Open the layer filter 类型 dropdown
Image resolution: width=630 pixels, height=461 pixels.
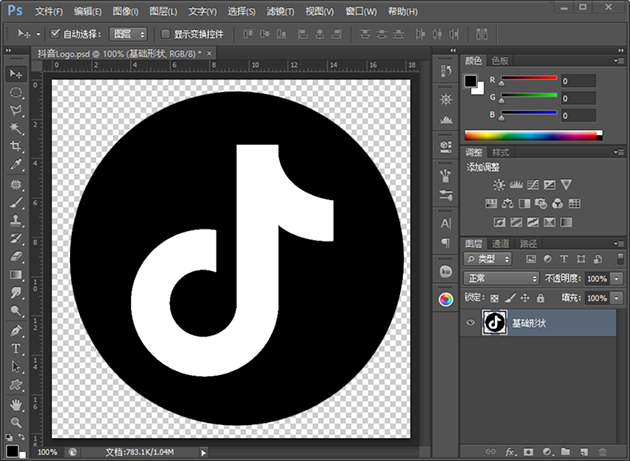488,259
